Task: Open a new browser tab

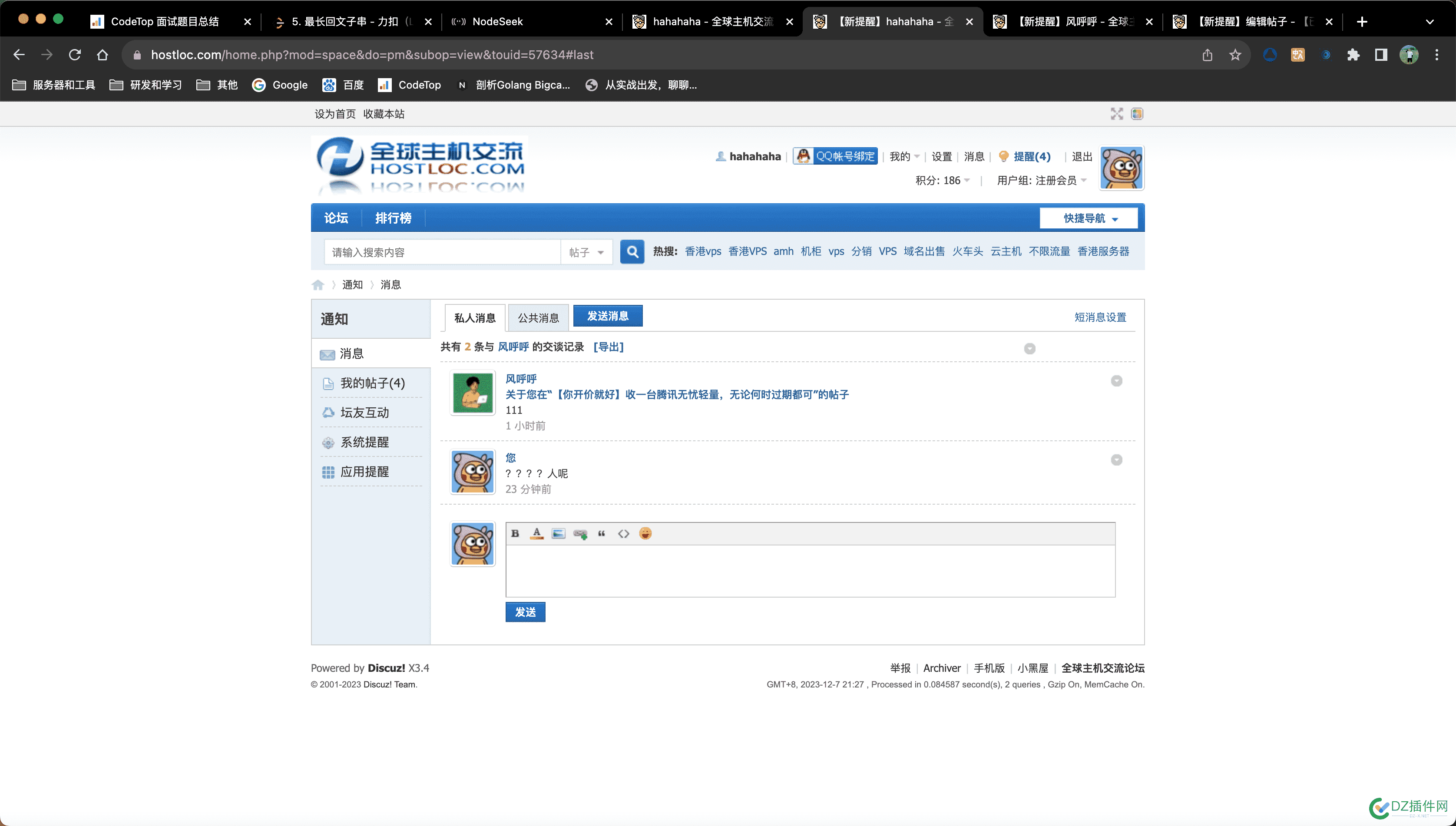Action: pyautogui.click(x=1362, y=22)
